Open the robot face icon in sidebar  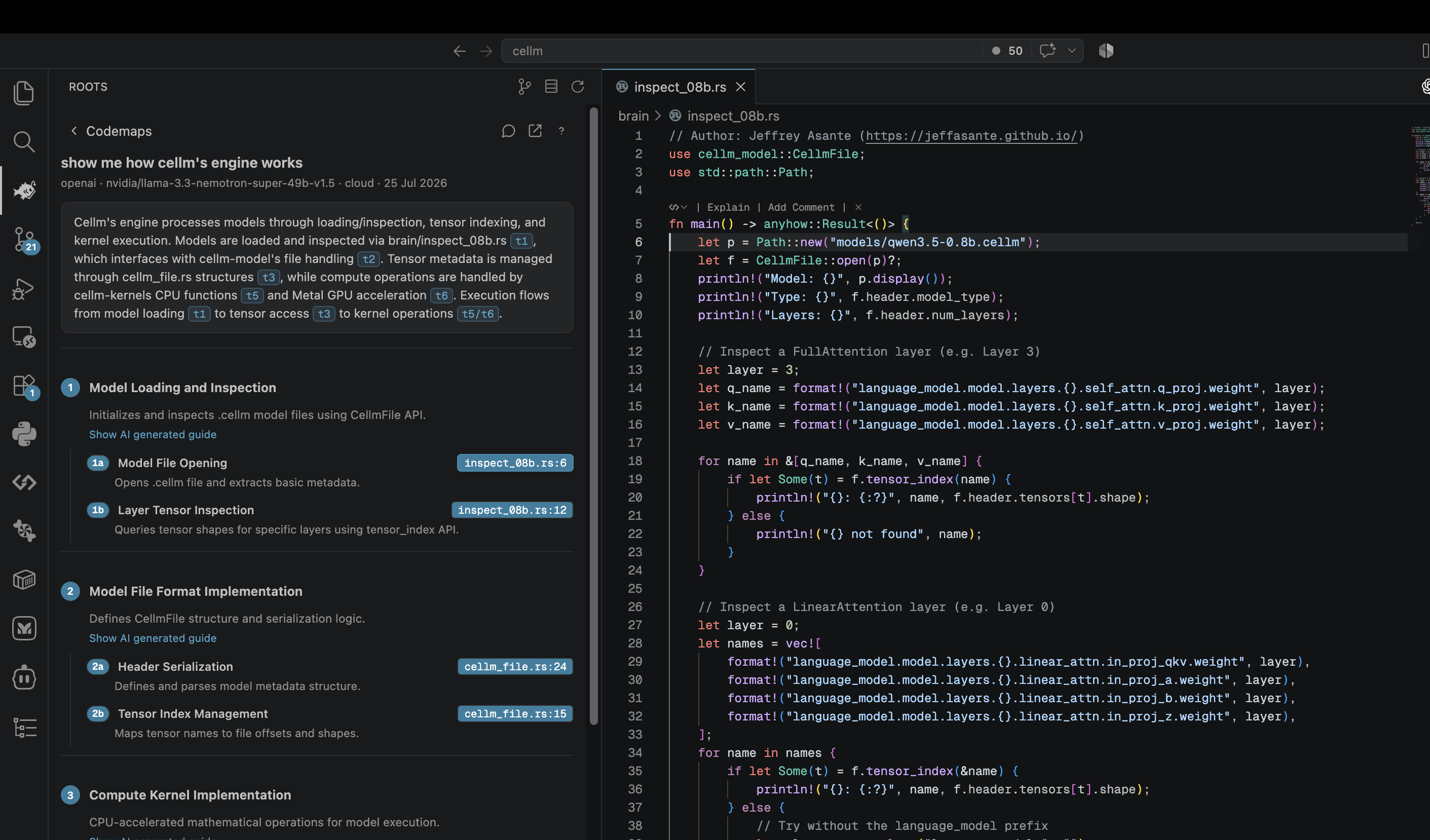(x=24, y=677)
